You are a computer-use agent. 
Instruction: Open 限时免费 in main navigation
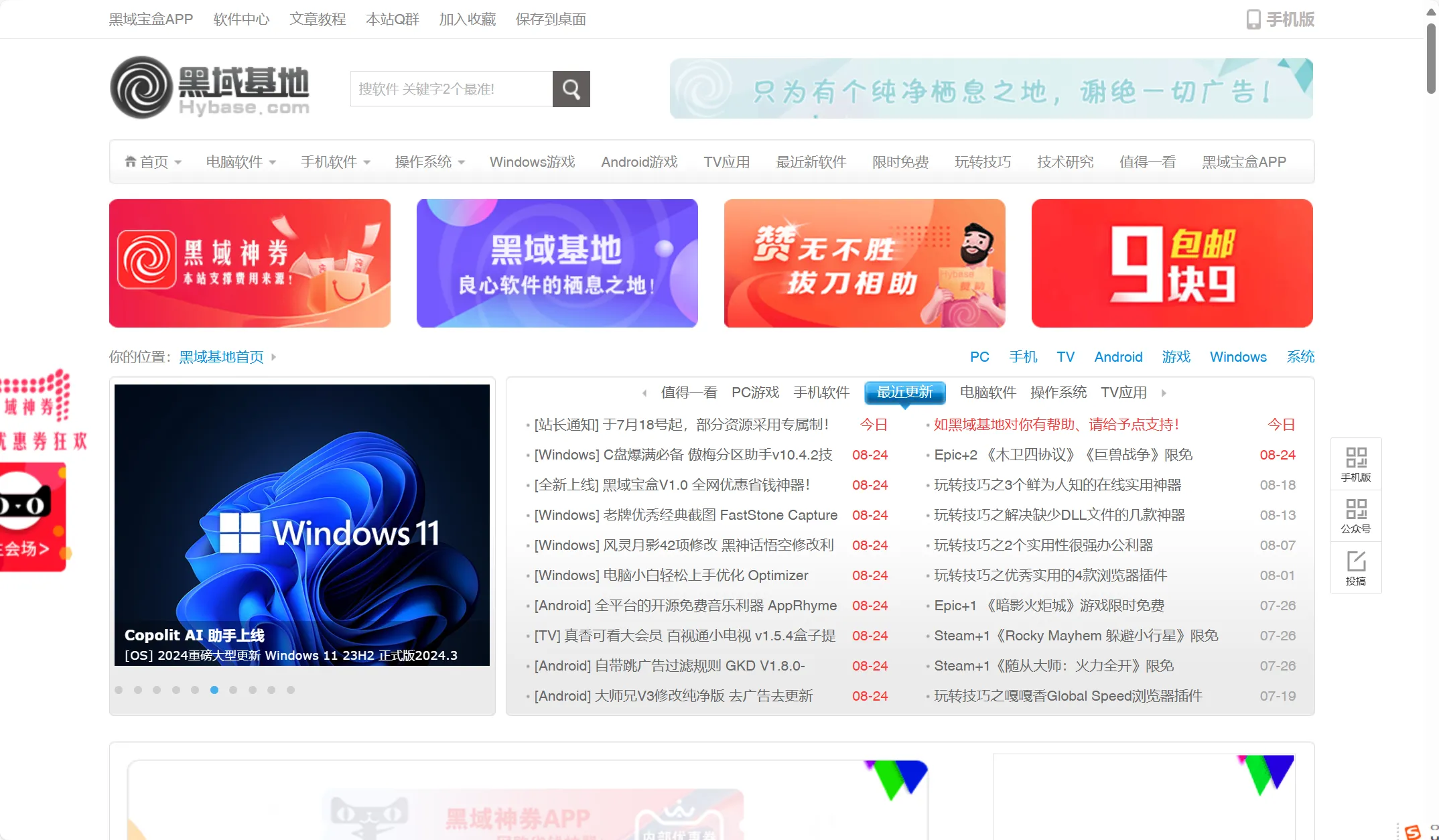click(x=900, y=162)
